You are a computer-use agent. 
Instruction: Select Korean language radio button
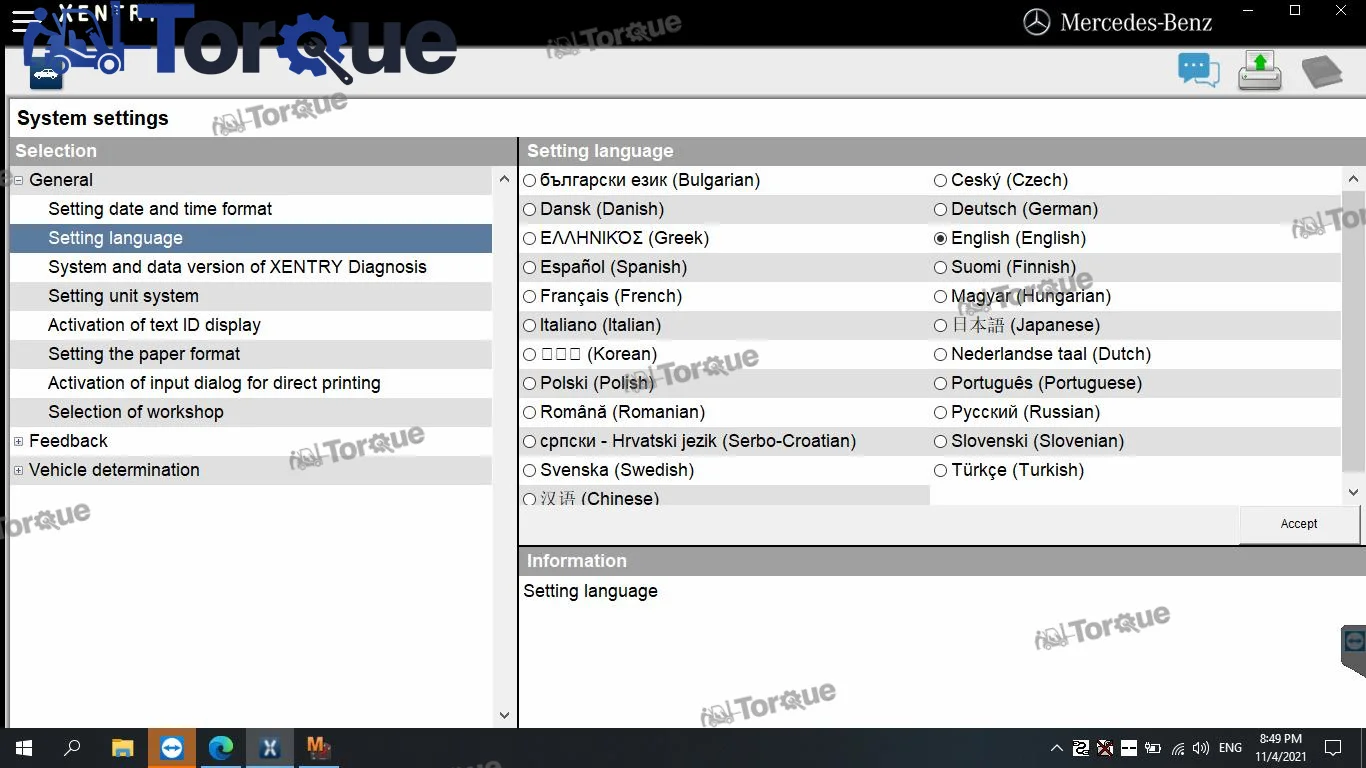pos(530,355)
